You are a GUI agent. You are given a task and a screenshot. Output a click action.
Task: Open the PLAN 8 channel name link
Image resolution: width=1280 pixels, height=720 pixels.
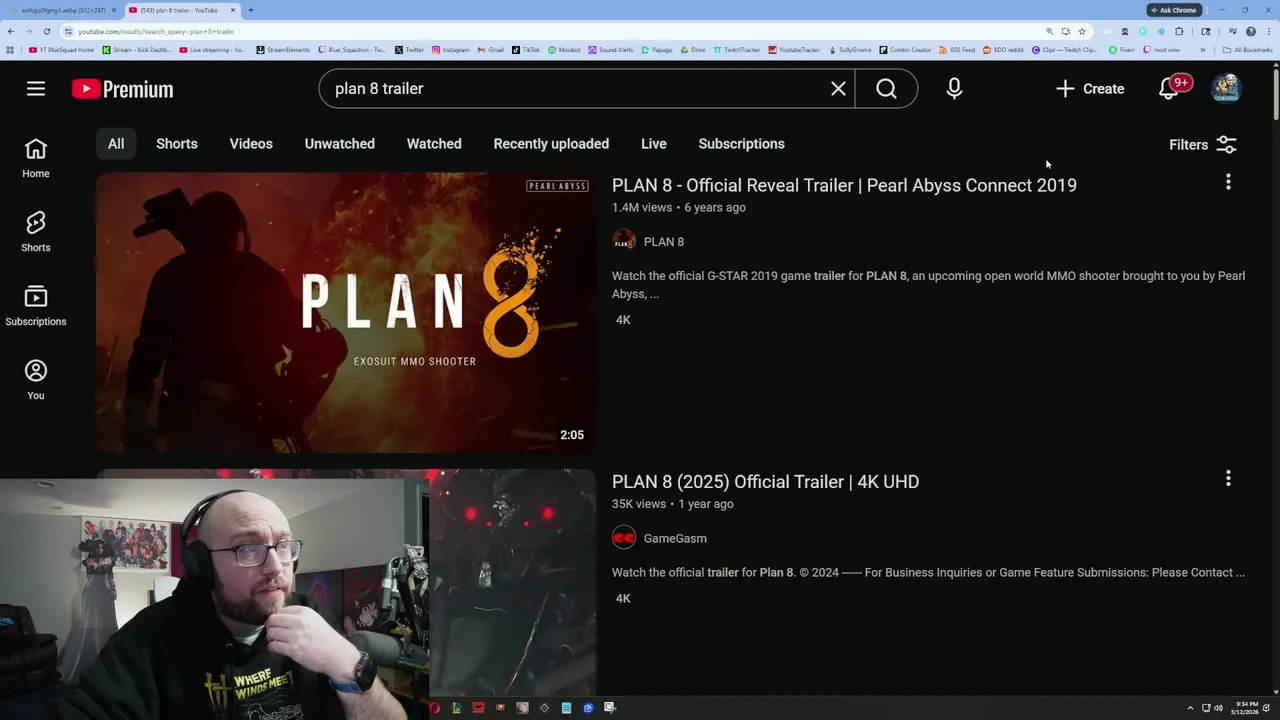click(664, 242)
